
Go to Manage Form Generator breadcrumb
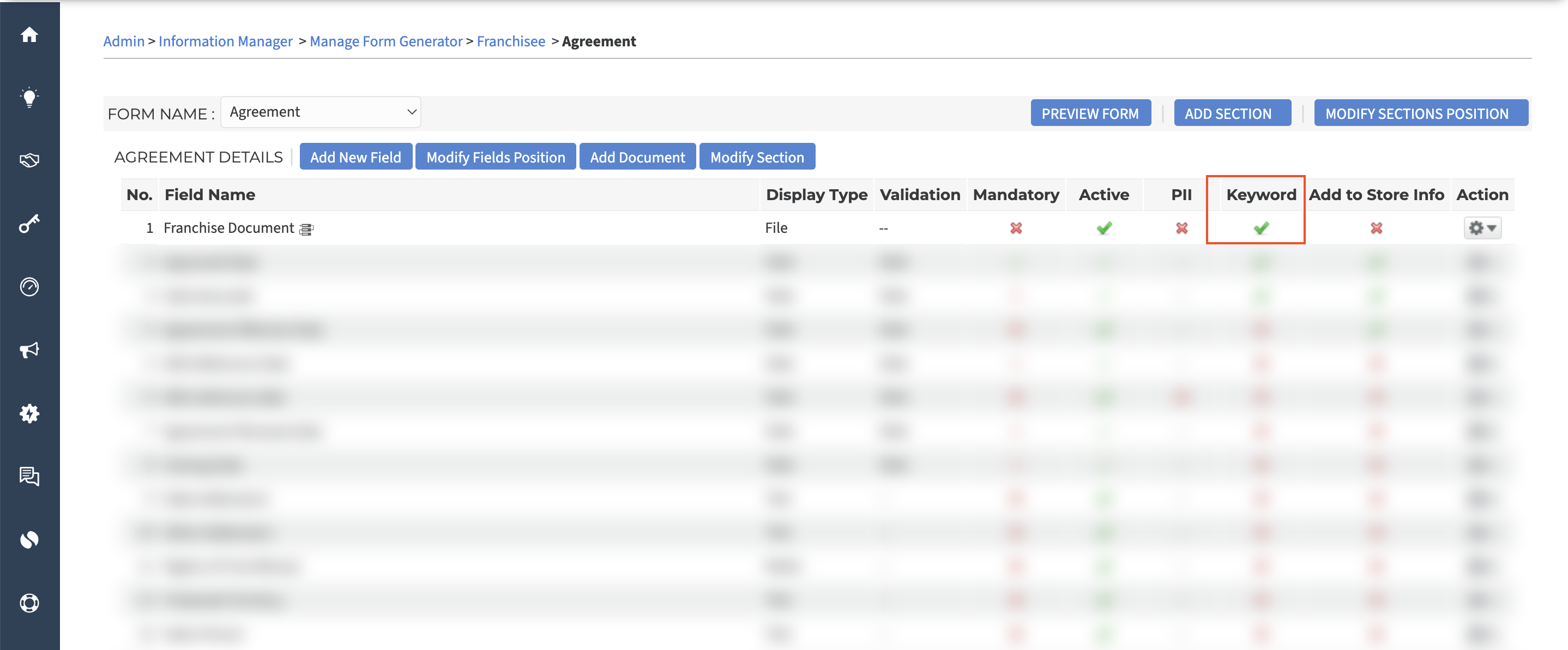[x=386, y=41]
